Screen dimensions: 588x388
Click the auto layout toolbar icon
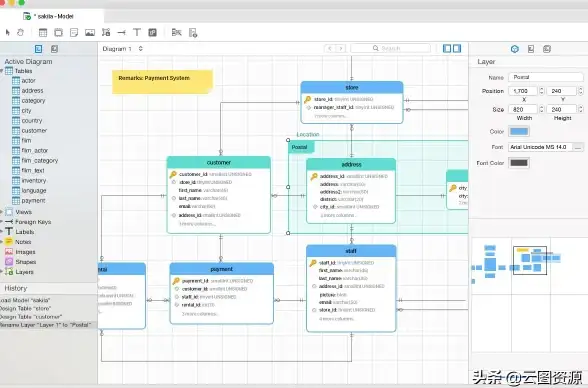[177, 33]
